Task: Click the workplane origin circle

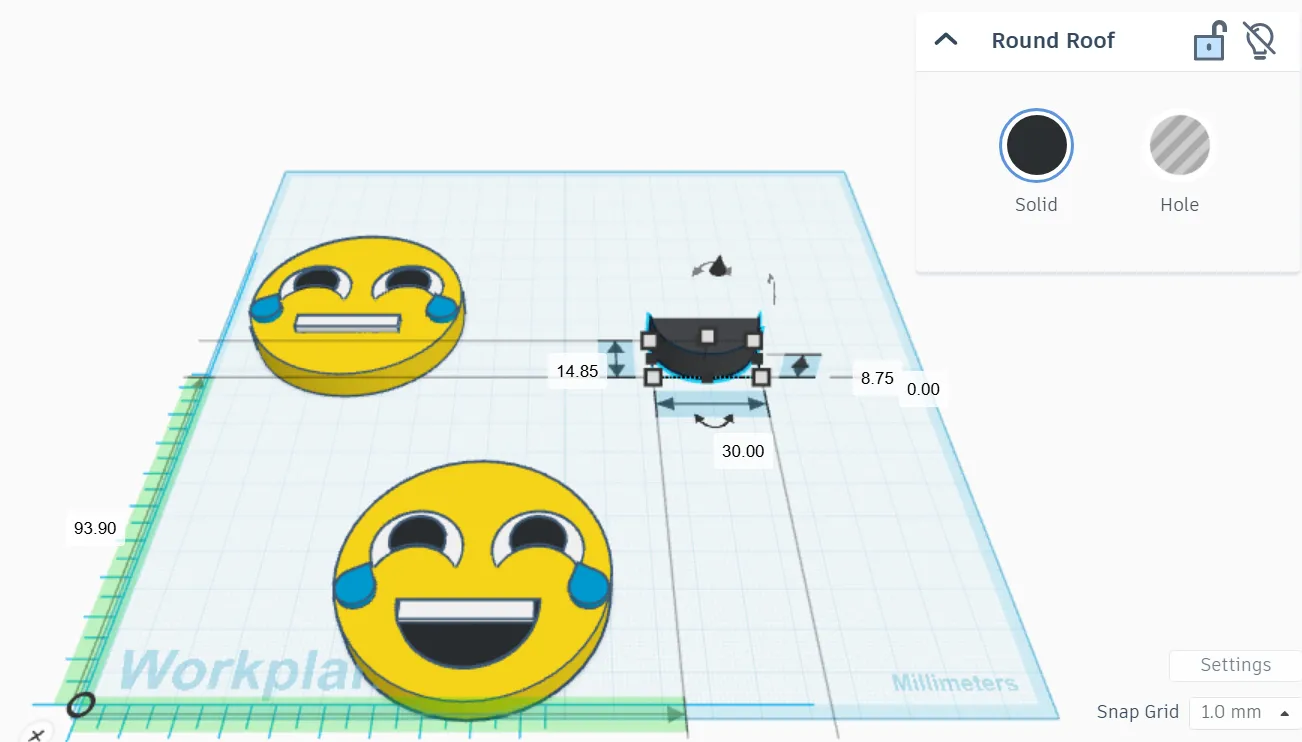Action: tap(81, 705)
